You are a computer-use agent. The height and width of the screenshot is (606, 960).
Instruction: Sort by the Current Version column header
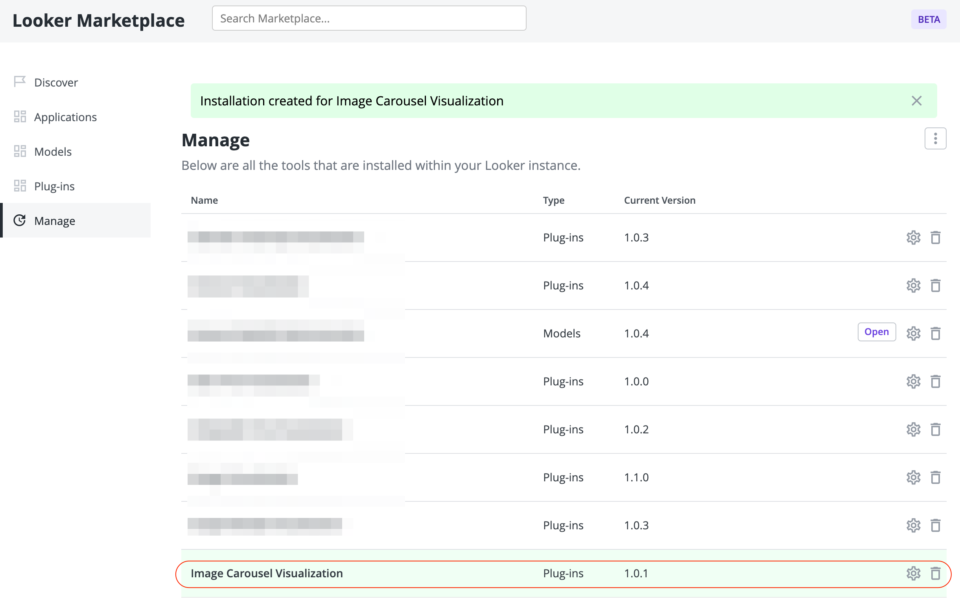[x=657, y=200]
